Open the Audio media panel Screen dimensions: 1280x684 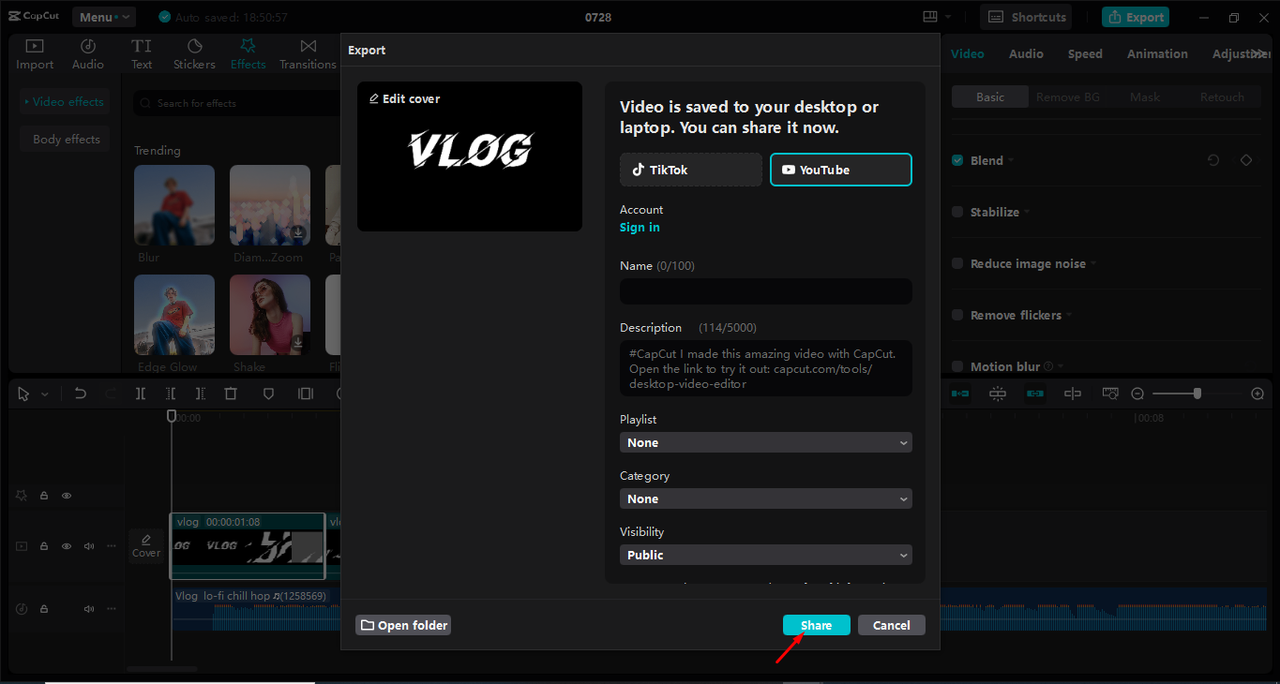[88, 54]
